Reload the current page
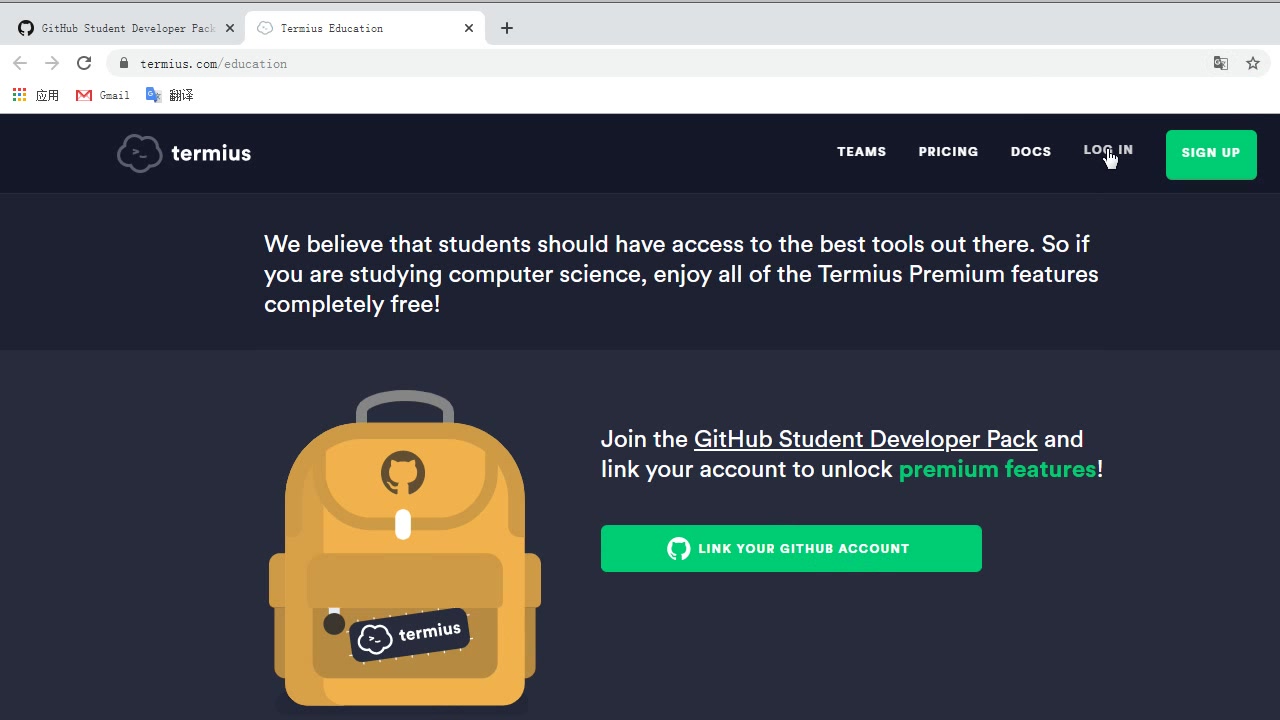Viewport: 1280px width, 720px height. (84, 62)
